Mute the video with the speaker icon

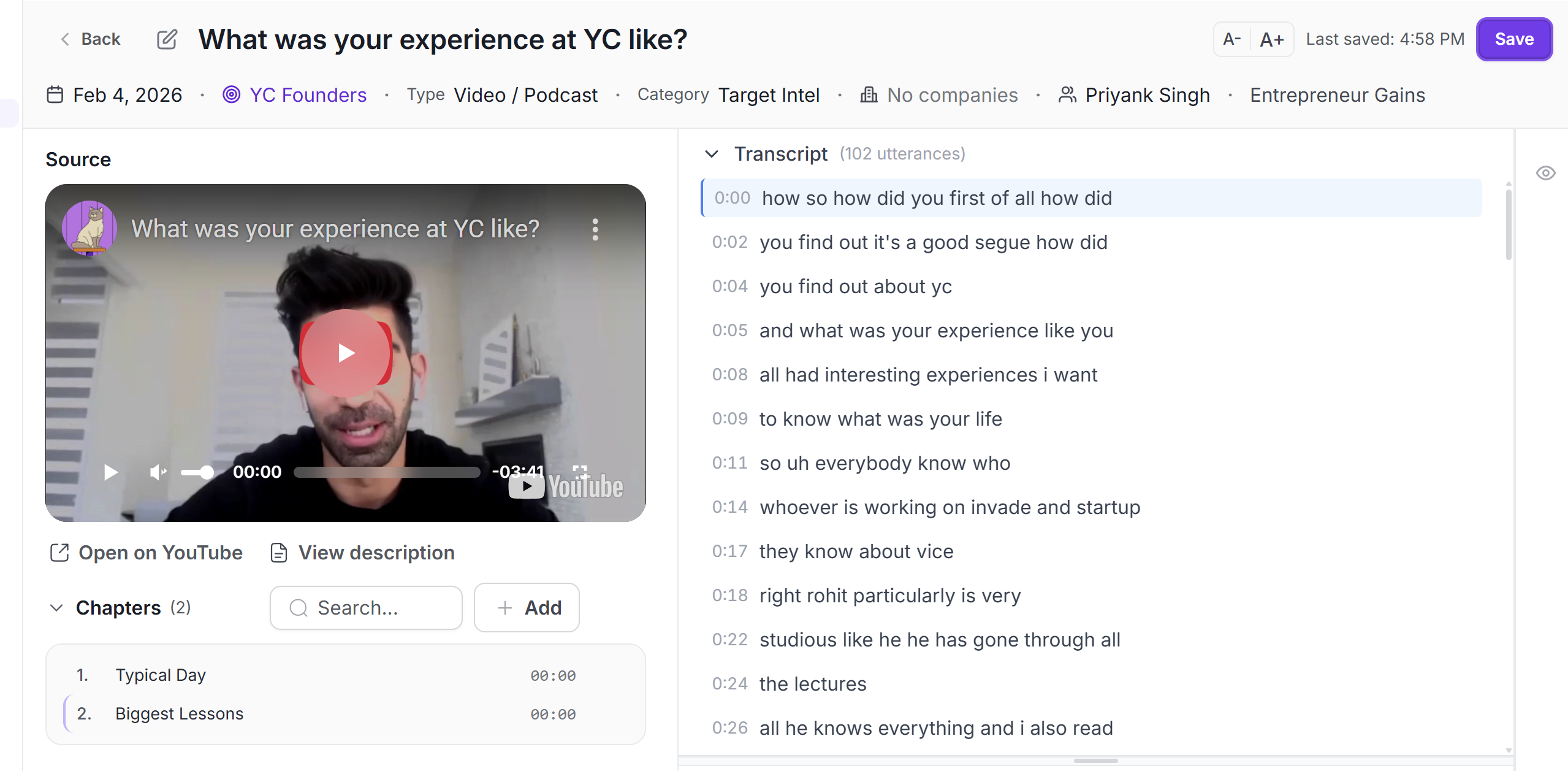pos(158,472)
